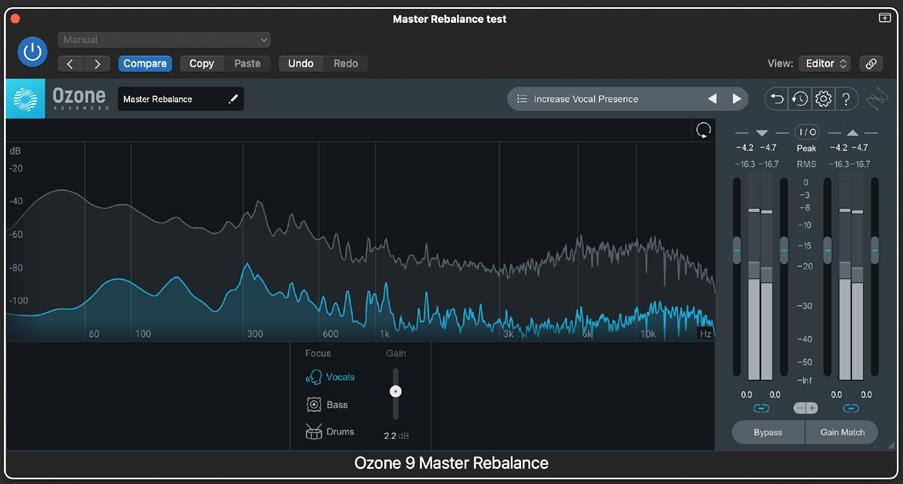Viewport: 903px width, 484px height.
Task: Open the Manual preset dropdown
Action: 164,40
